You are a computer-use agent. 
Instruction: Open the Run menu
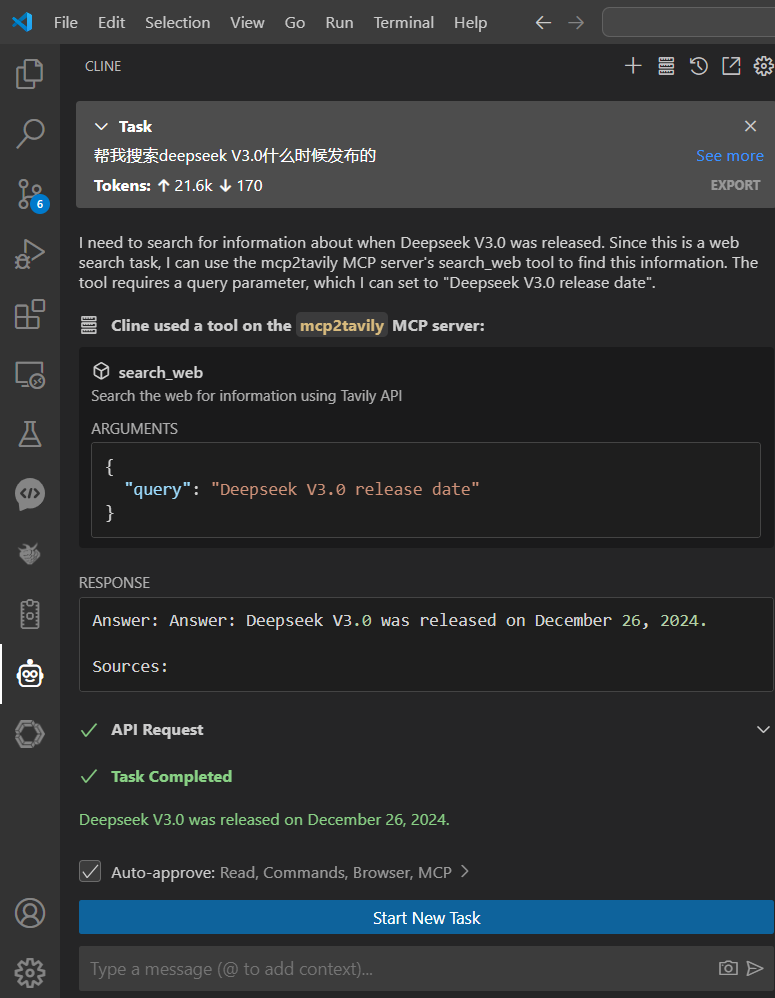click(339, 23)
